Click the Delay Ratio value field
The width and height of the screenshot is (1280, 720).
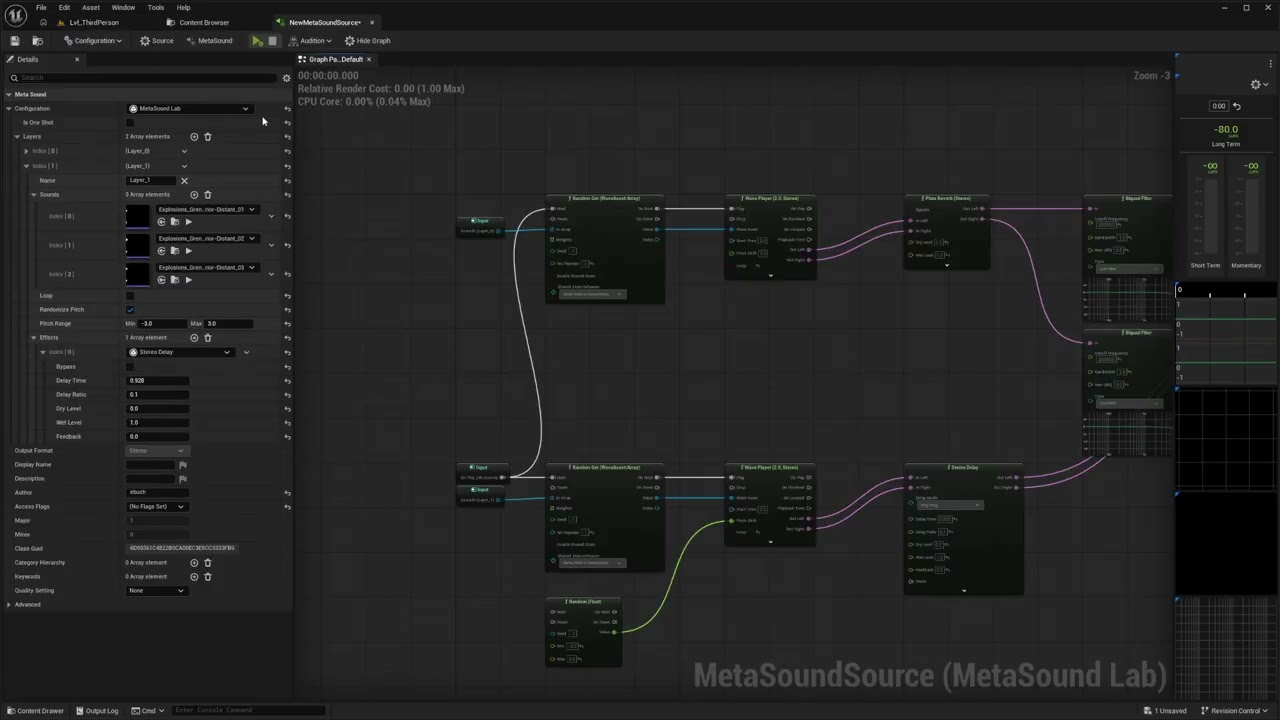[x=158, y=395]
